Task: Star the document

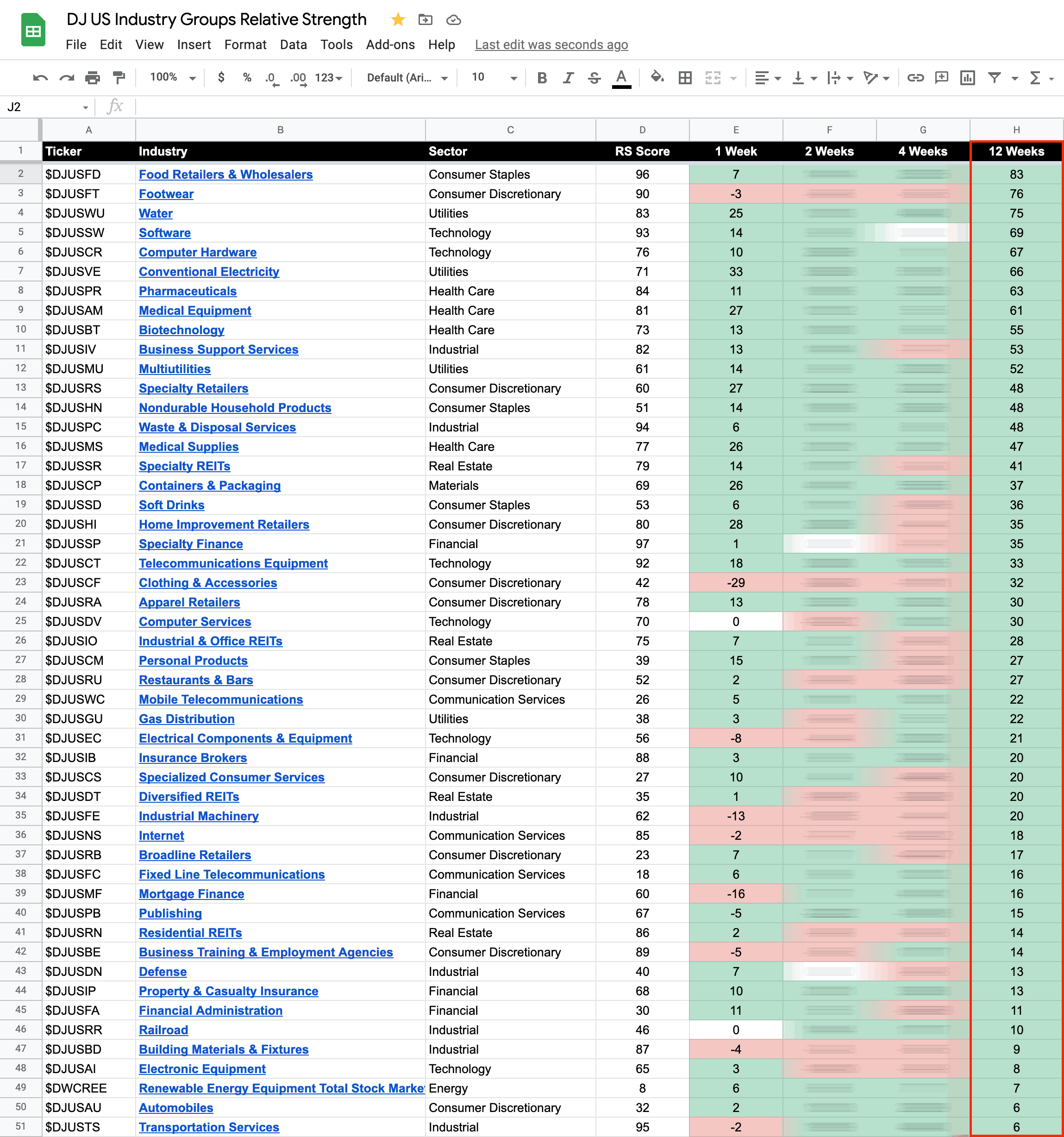Action: pos(398,20)
